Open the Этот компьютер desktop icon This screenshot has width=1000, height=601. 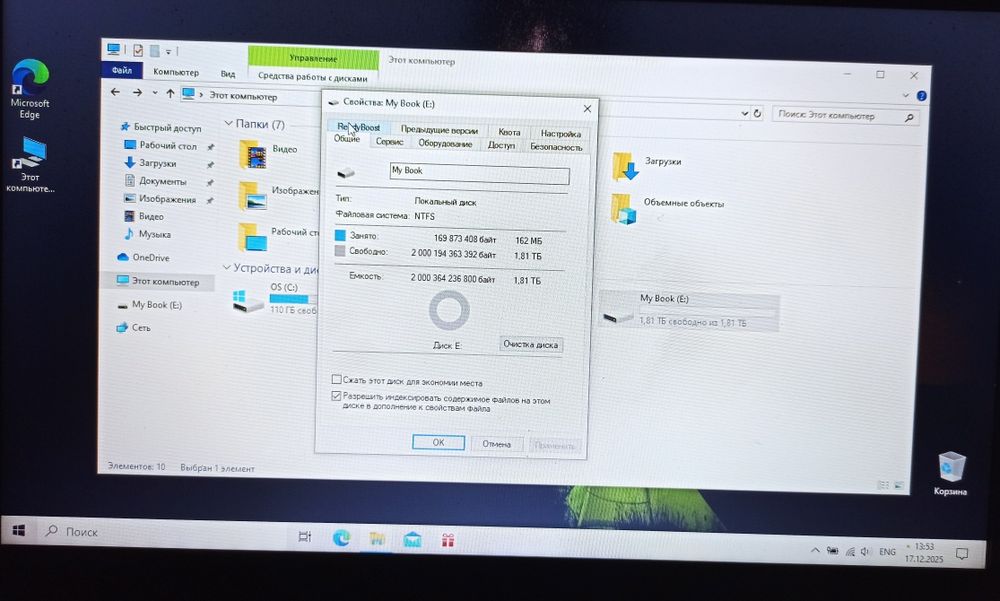[30, 164]
